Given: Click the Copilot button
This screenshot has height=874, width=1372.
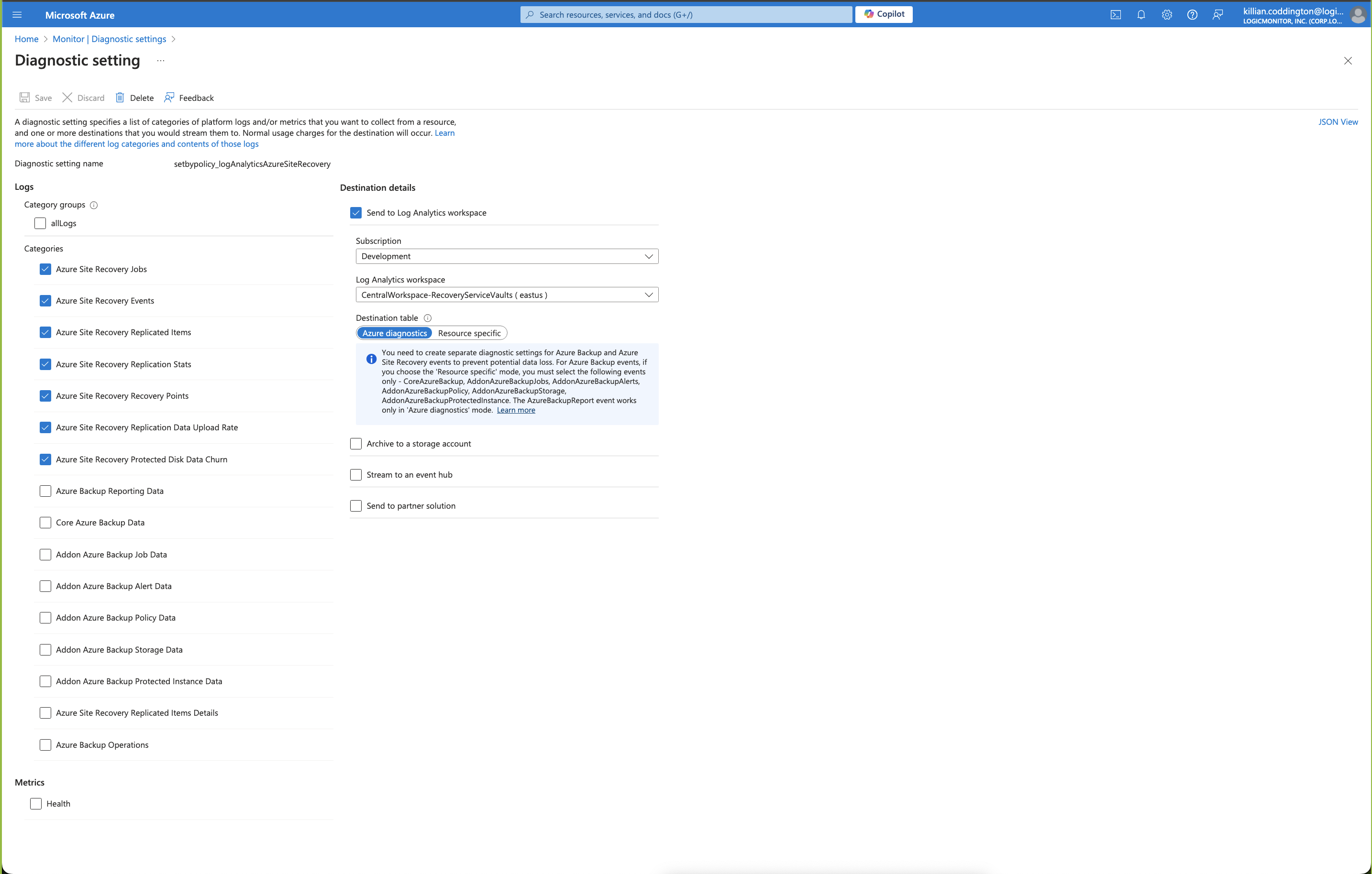Looking at the screenshot, I should click(884, 14).
